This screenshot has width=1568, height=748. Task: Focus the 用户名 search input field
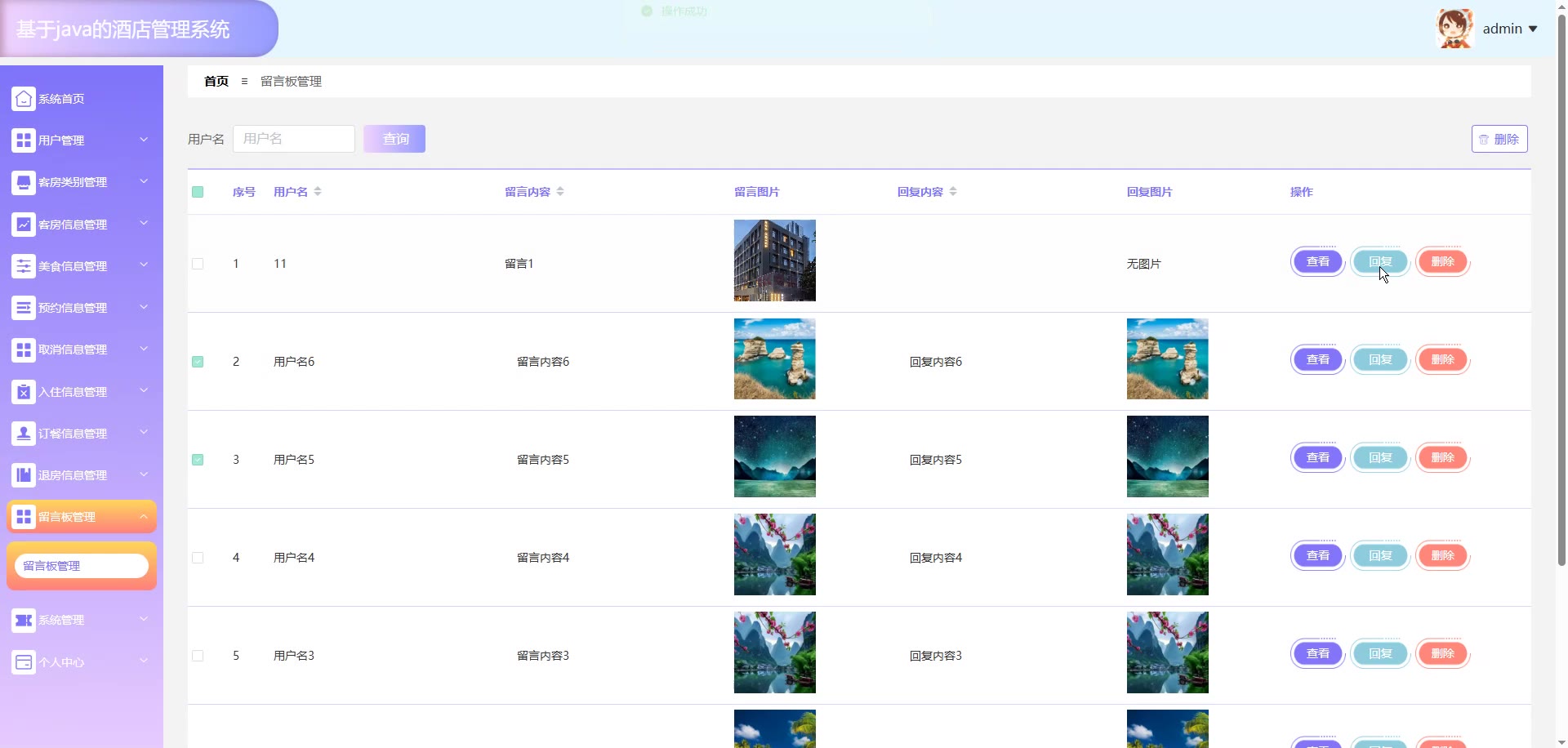pyautogui.click(x=294, y=139)
